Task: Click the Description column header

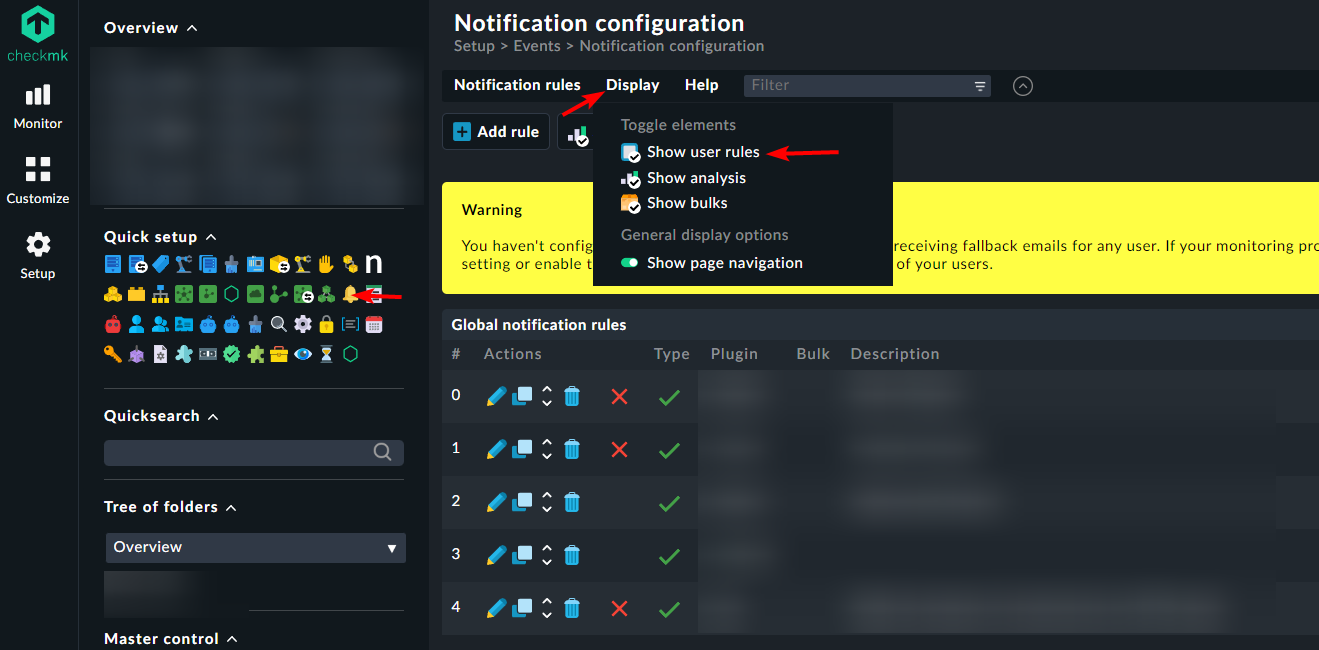Action: pos(895,354)
